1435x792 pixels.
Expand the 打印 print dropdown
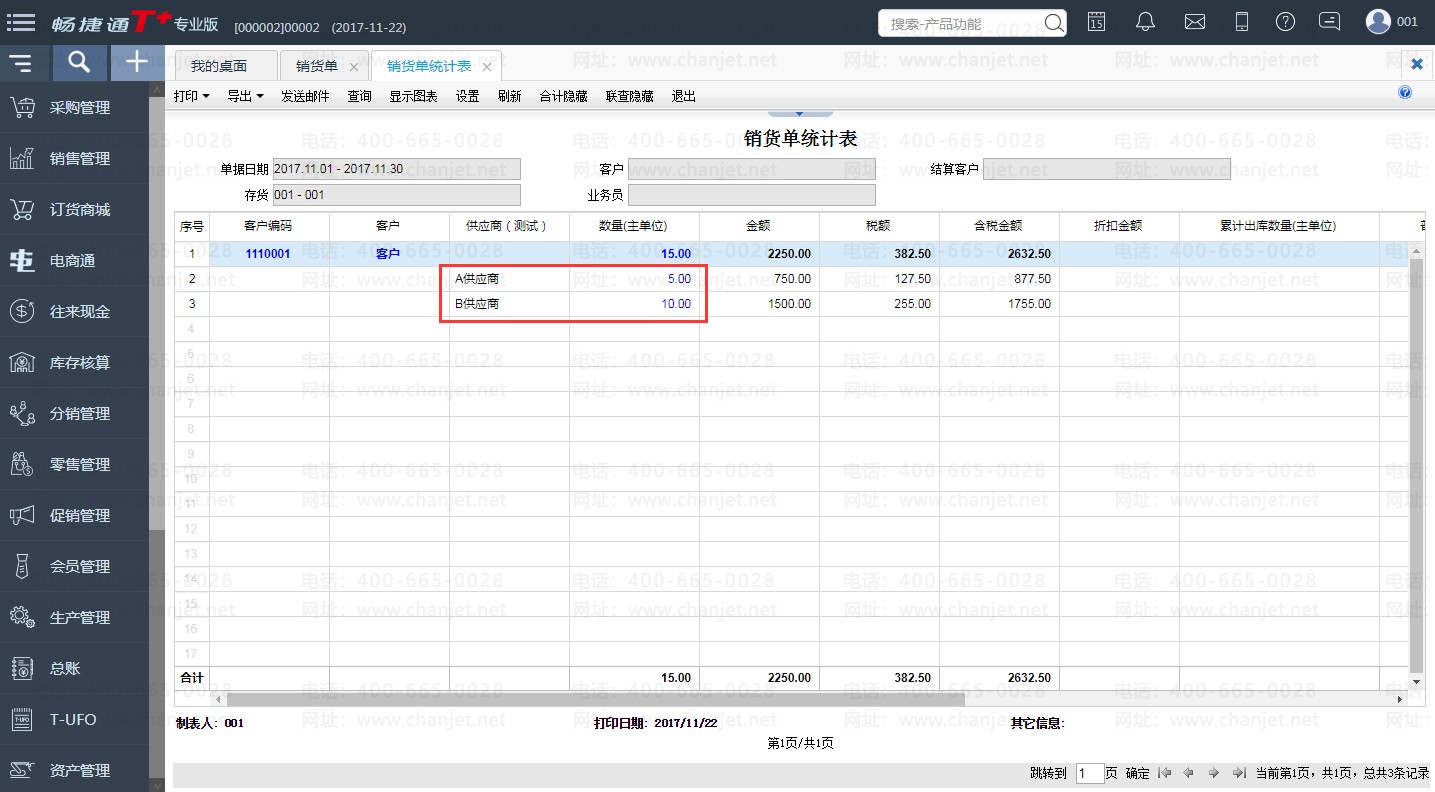[x=191, y=97]
